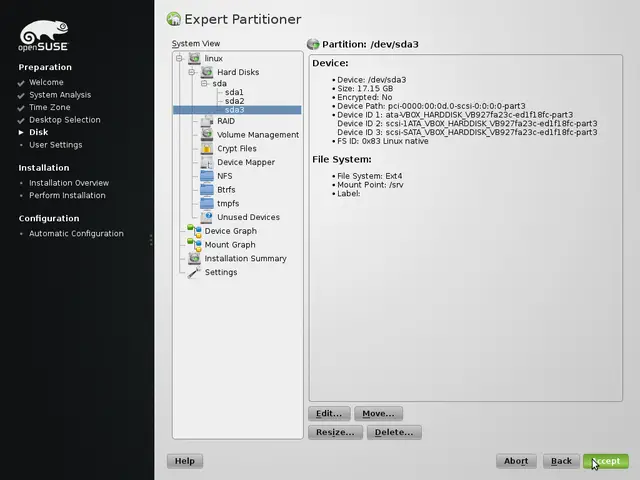Click the Time Zone step
This screenshot has height=480, width=640.
(49, 107)
